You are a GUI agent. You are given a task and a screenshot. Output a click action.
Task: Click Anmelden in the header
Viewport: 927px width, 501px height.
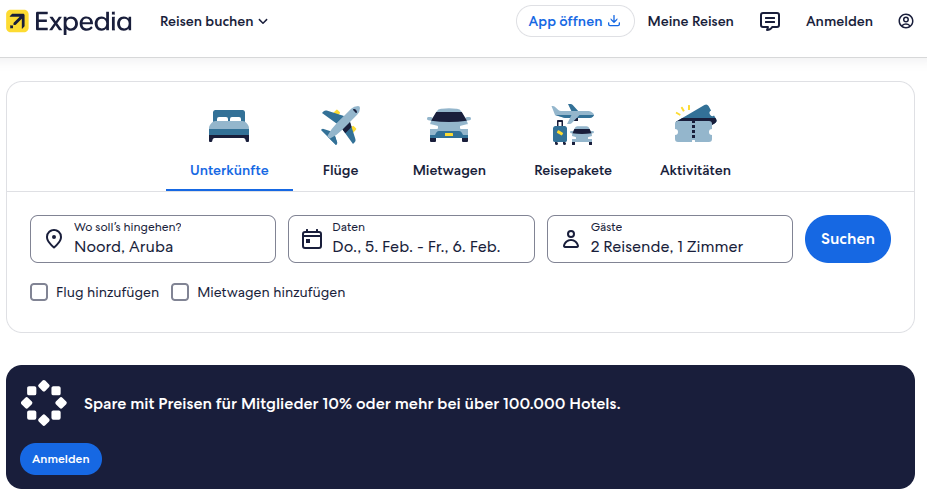839,21
